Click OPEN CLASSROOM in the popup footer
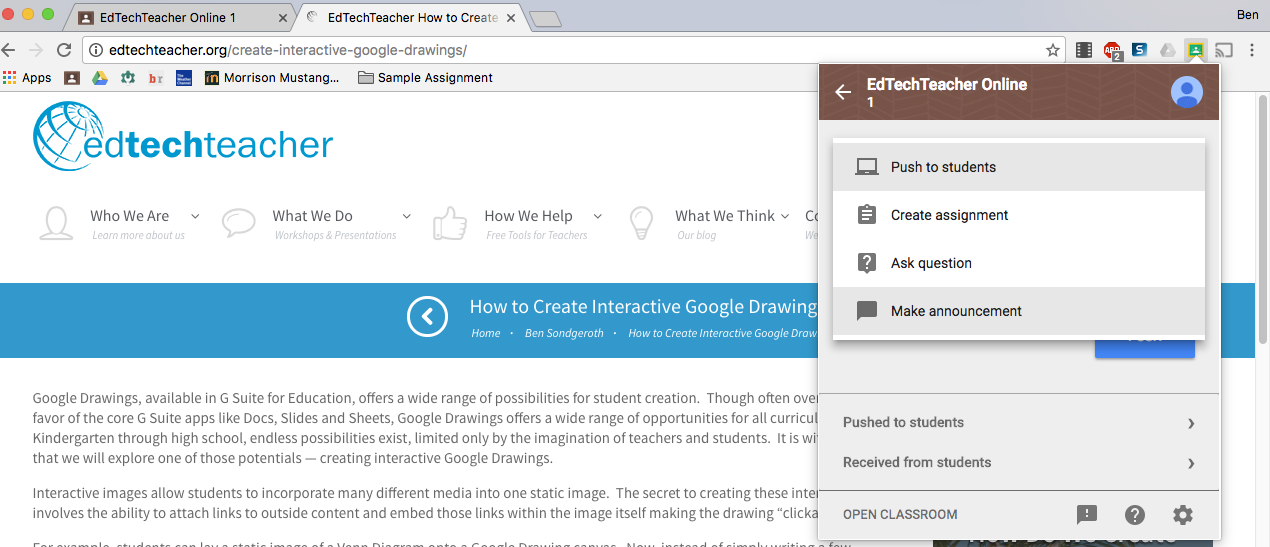The width and height of the screenshot is (1270, 547). tap(900, 515)
